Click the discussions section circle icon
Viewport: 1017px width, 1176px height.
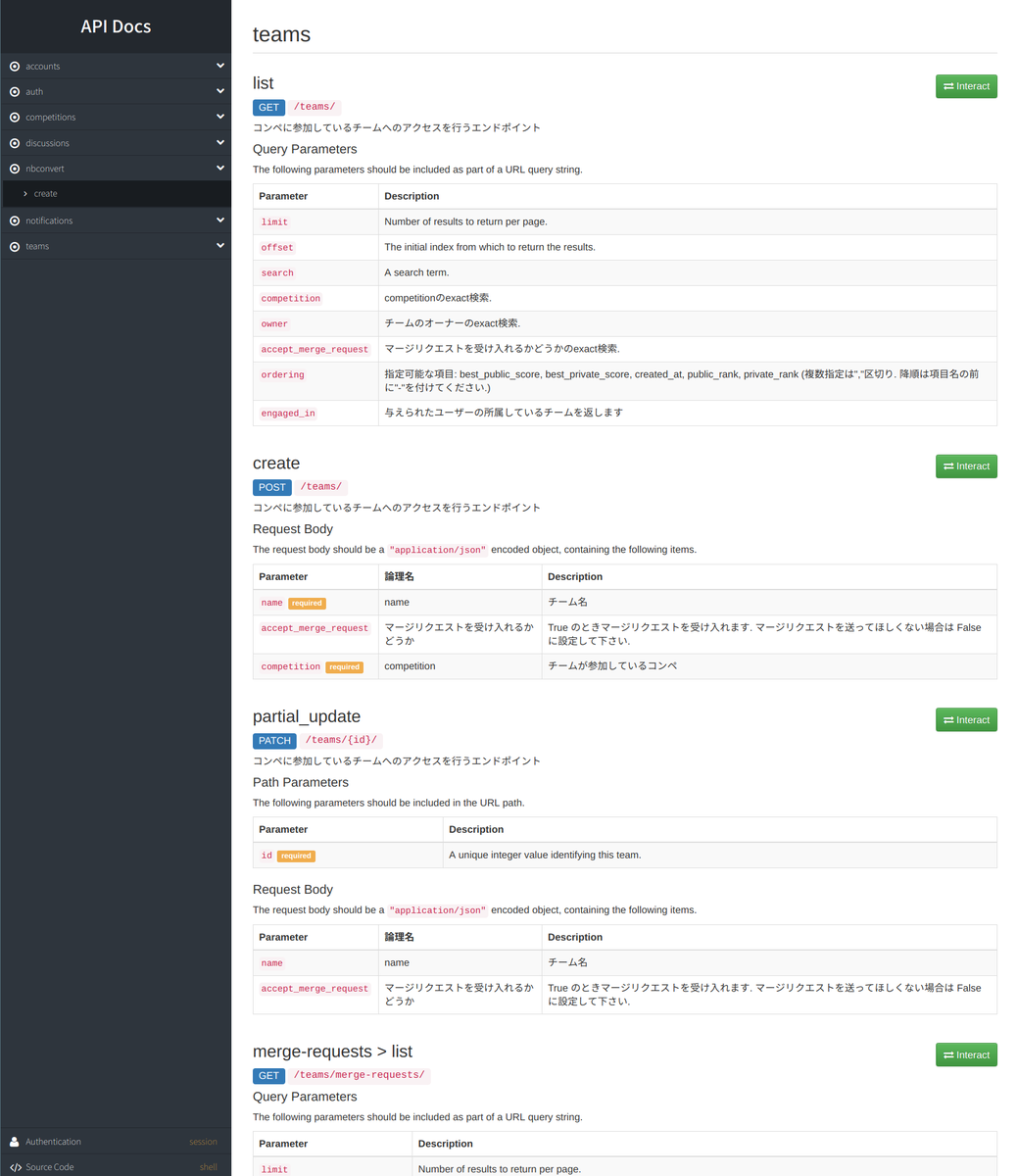(15, 143)
